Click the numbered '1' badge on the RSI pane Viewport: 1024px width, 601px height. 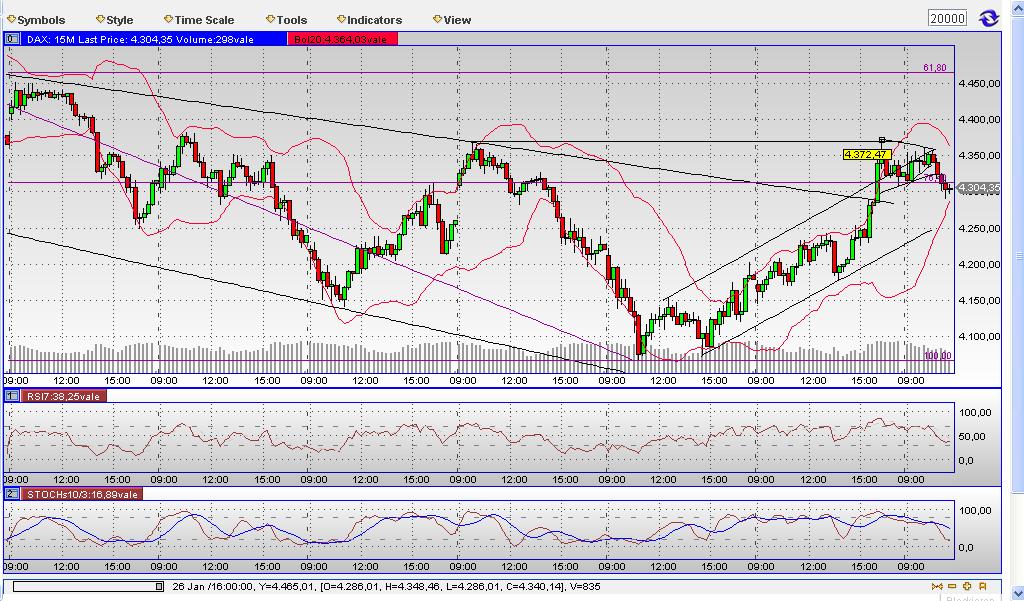click(x=12, y=396)
